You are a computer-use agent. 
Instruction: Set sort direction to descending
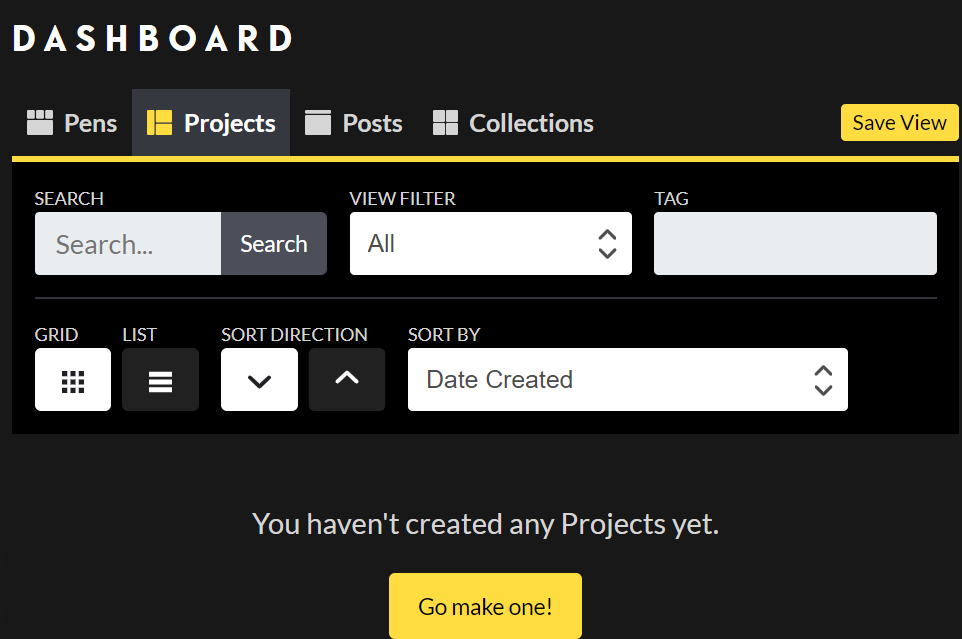pyautogui.click(x=260, y=380)
